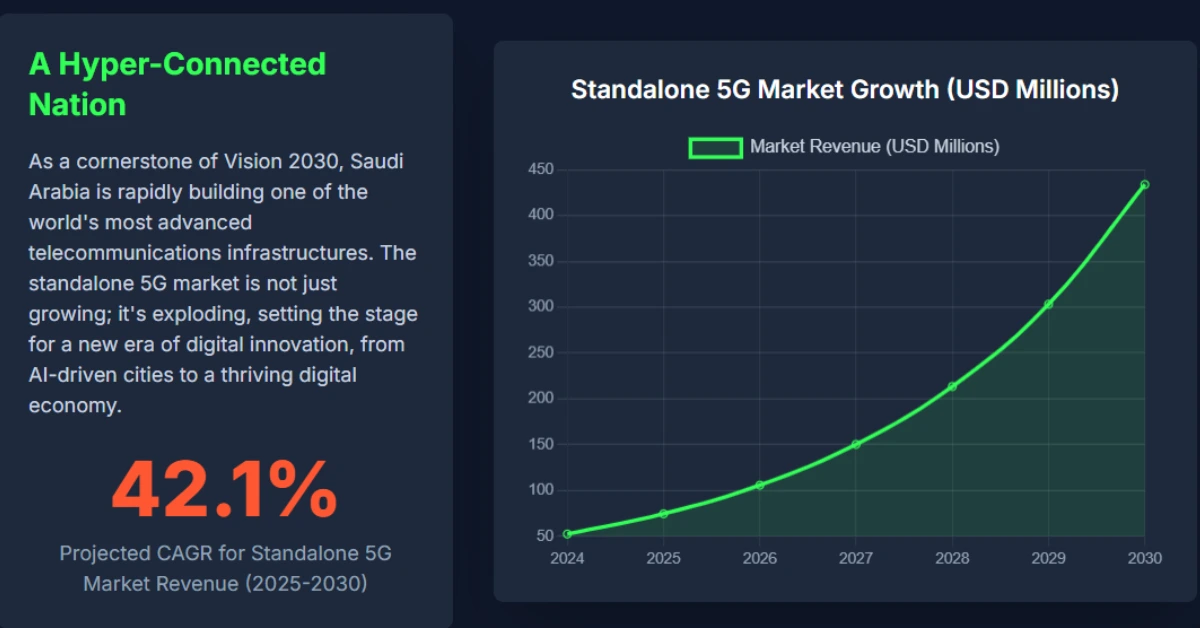Click the 50 y-axis label
Viewport: 1200px width, 628px height.
544,536
